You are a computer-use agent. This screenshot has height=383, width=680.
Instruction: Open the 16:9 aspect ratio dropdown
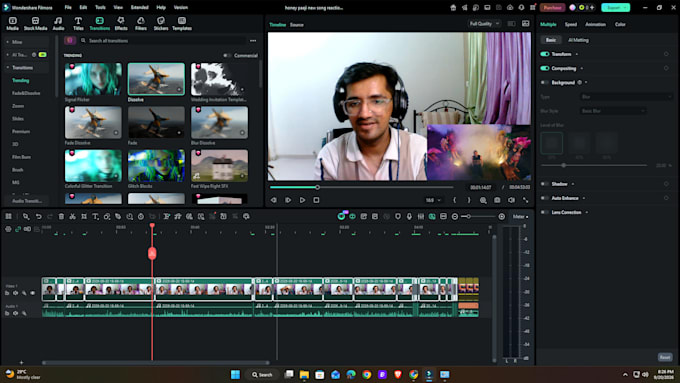[432, 200]
